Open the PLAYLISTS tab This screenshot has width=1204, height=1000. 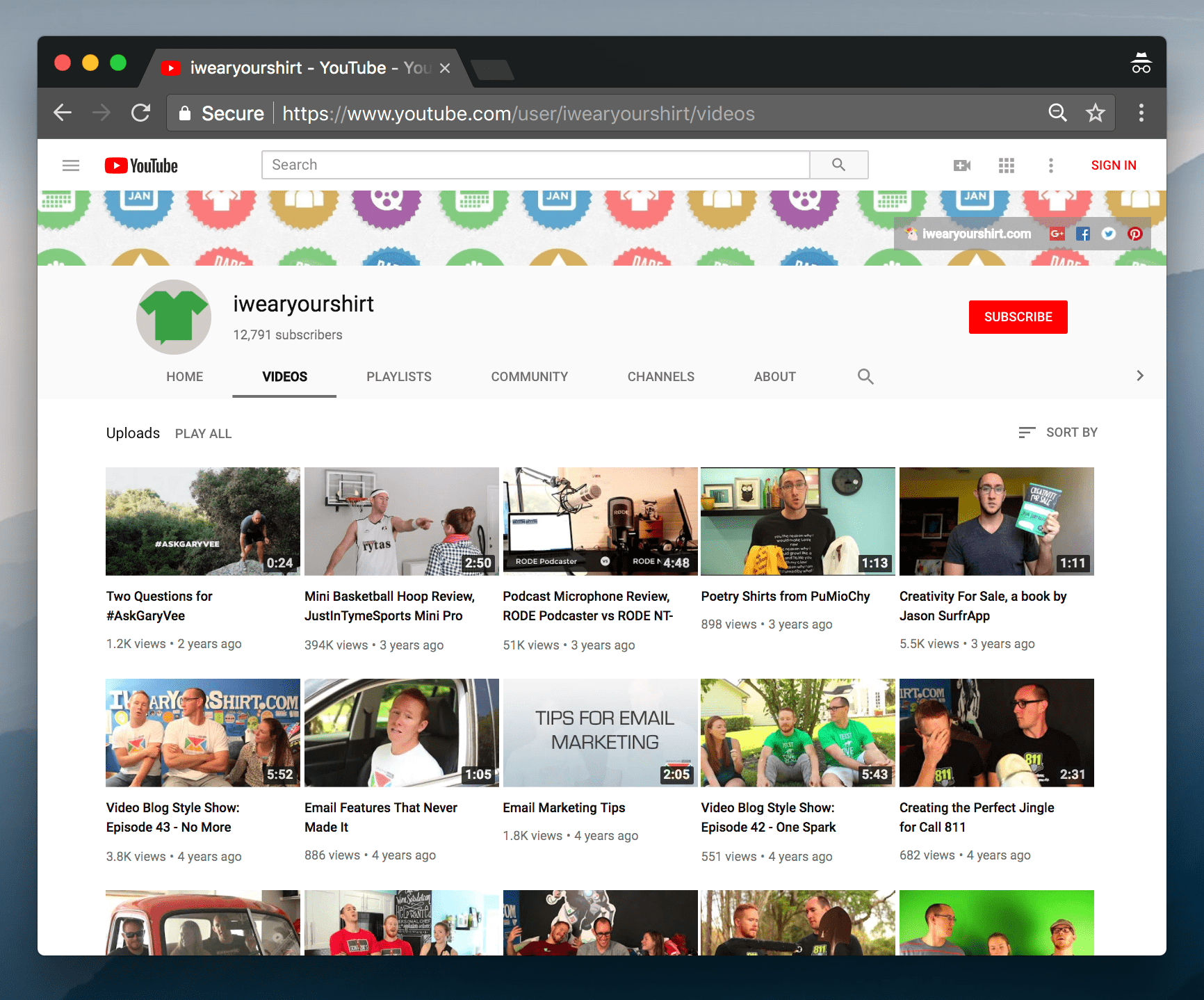399,376
